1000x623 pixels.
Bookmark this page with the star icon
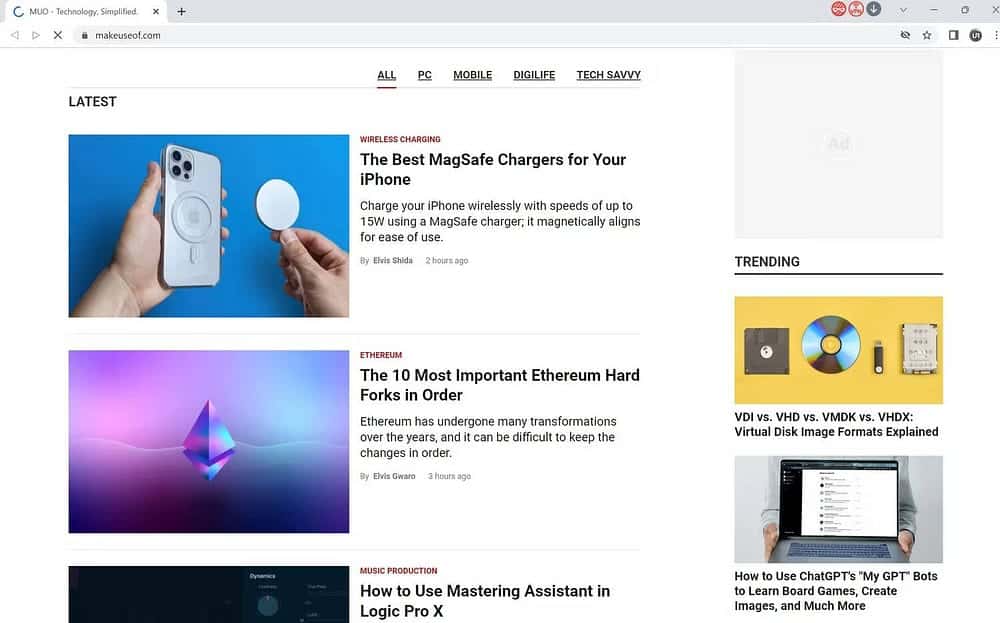(927, 35)
